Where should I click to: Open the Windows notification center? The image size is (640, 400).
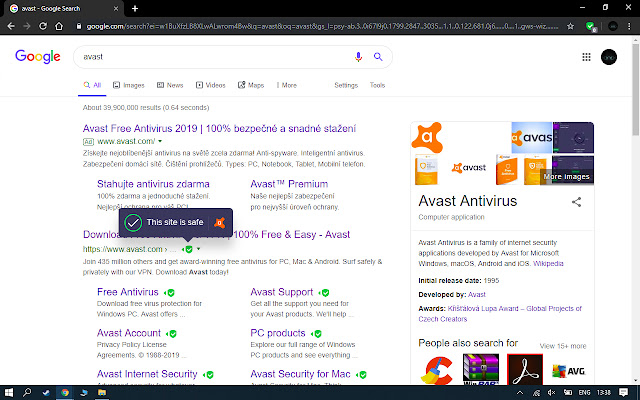(623, 393)
